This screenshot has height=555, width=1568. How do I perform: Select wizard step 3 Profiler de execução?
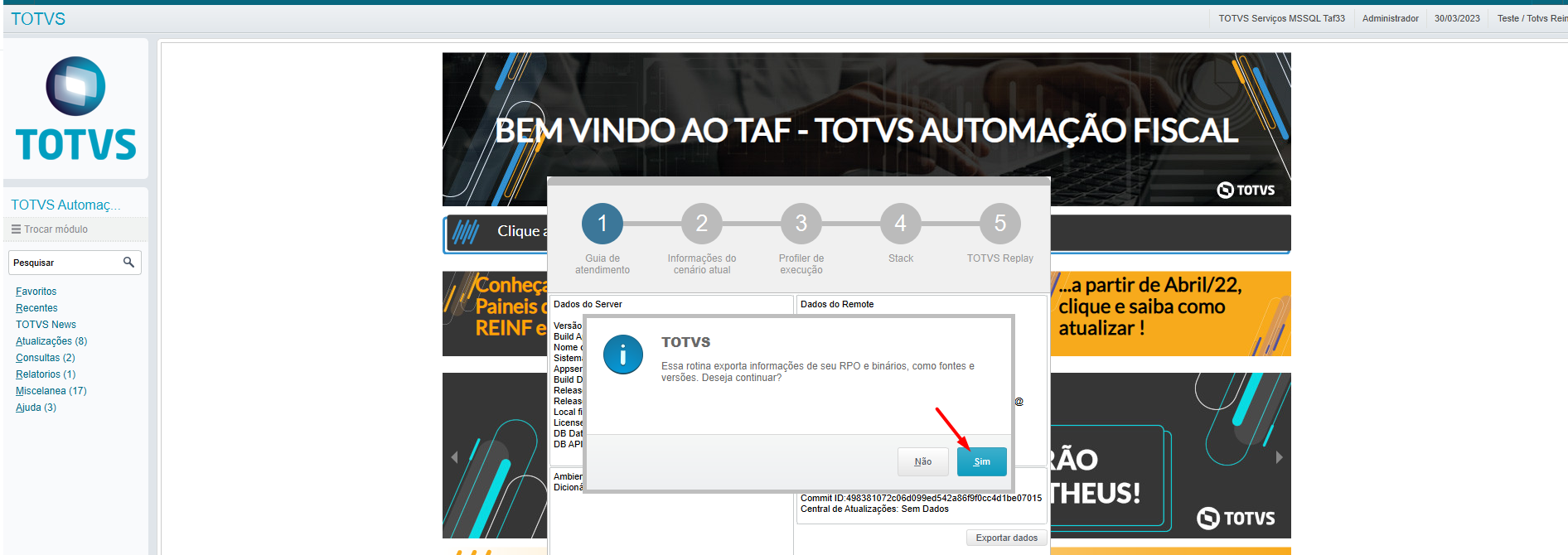(801, 224)
